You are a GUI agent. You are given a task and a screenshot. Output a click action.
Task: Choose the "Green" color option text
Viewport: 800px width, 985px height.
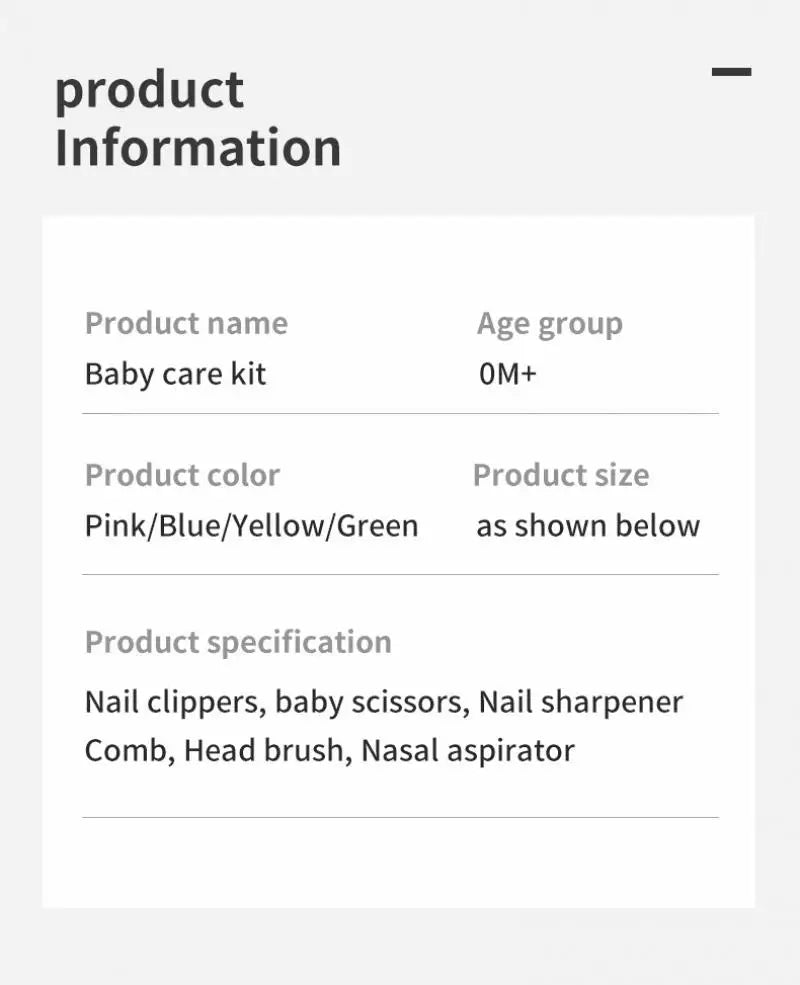378,526
